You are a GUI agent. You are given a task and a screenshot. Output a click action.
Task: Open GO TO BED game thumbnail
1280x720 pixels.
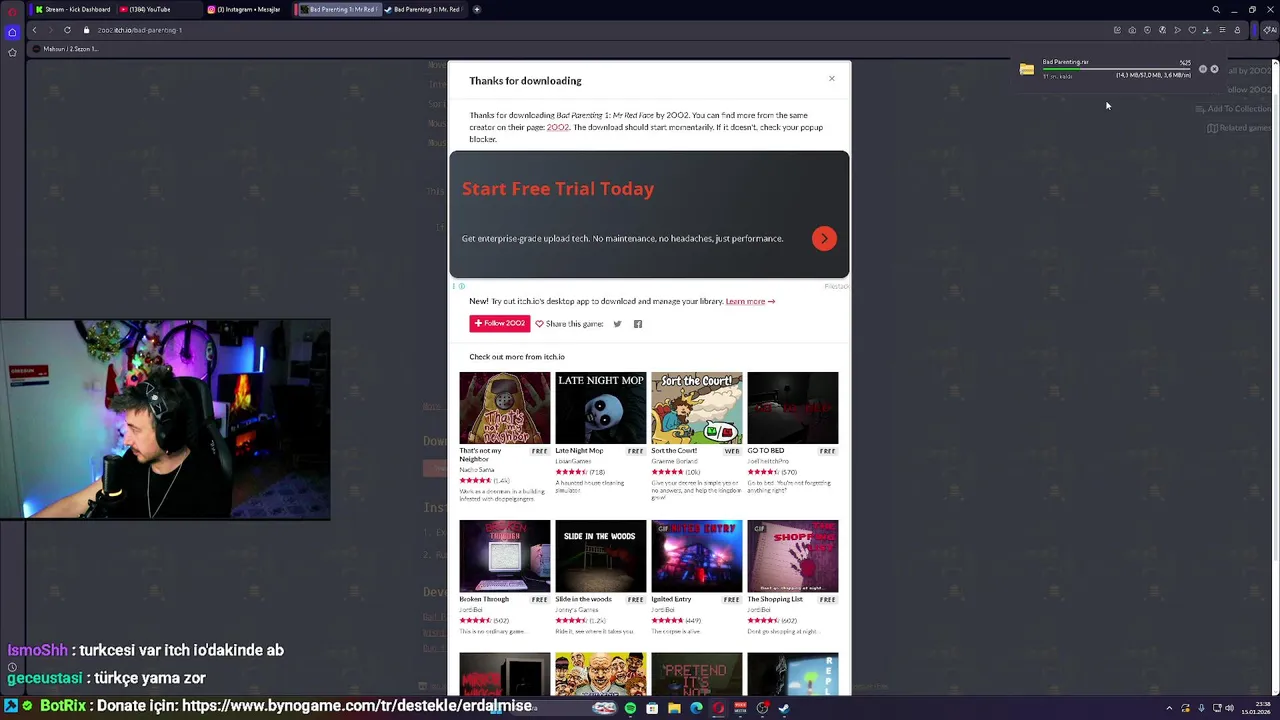[793, 408]
